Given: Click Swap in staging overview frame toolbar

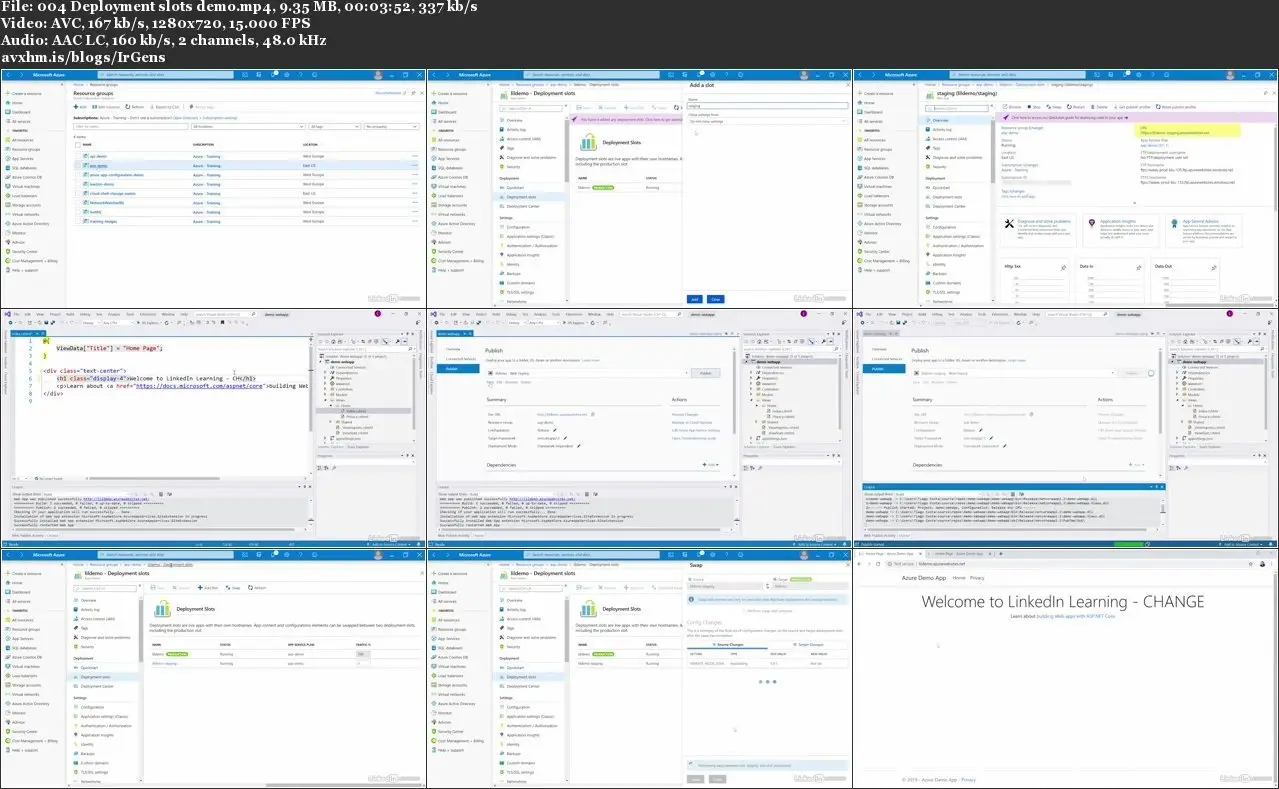Looking at the screenshot, I should (1054, 107).
